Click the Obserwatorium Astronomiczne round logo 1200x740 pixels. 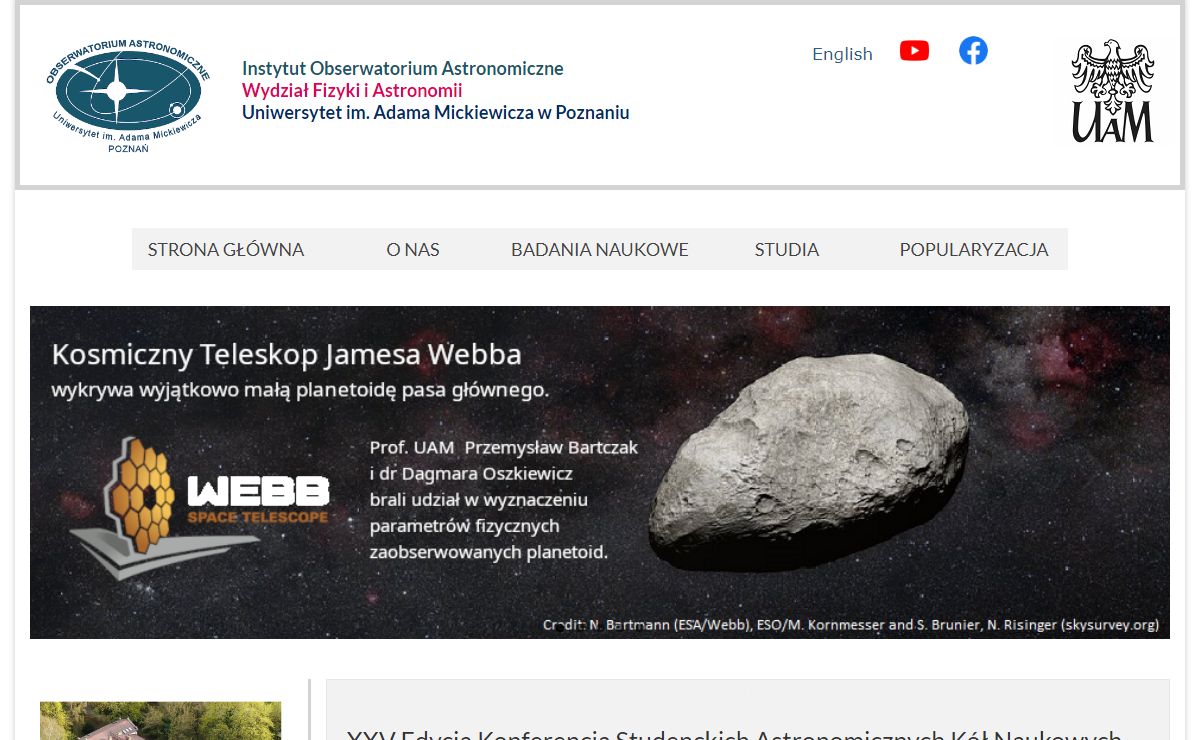[127, 96]
